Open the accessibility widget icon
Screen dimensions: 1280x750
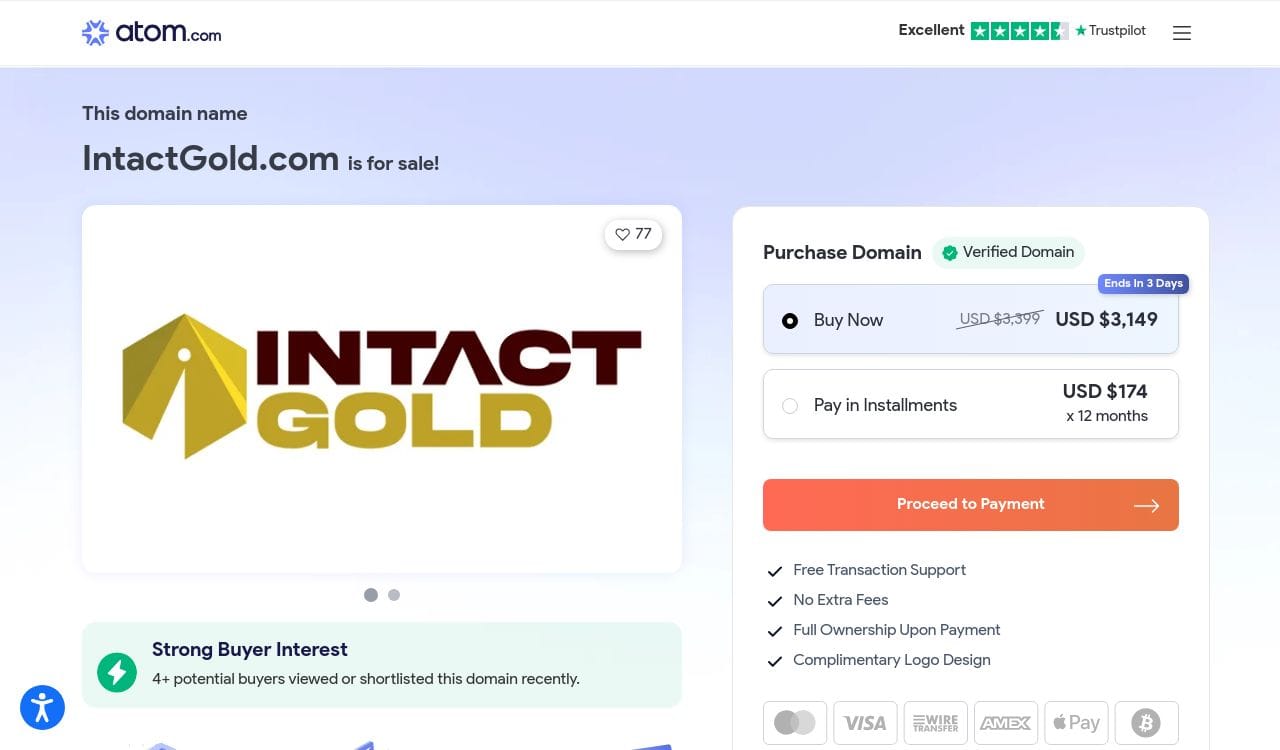tap(42, 708)
